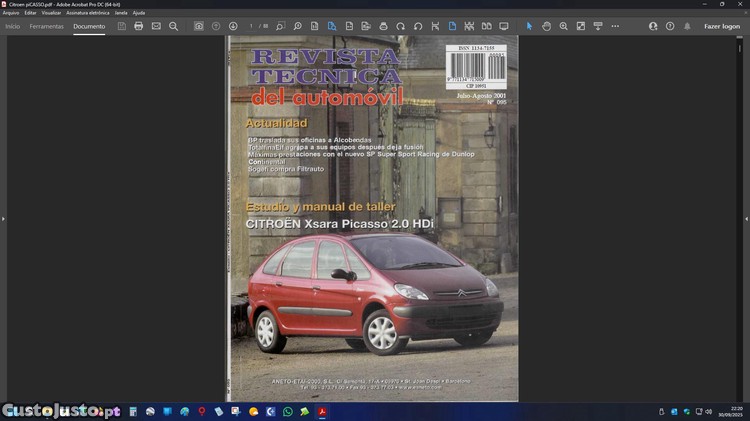Click the page number input field
The image size is (750, 421).
252,26
